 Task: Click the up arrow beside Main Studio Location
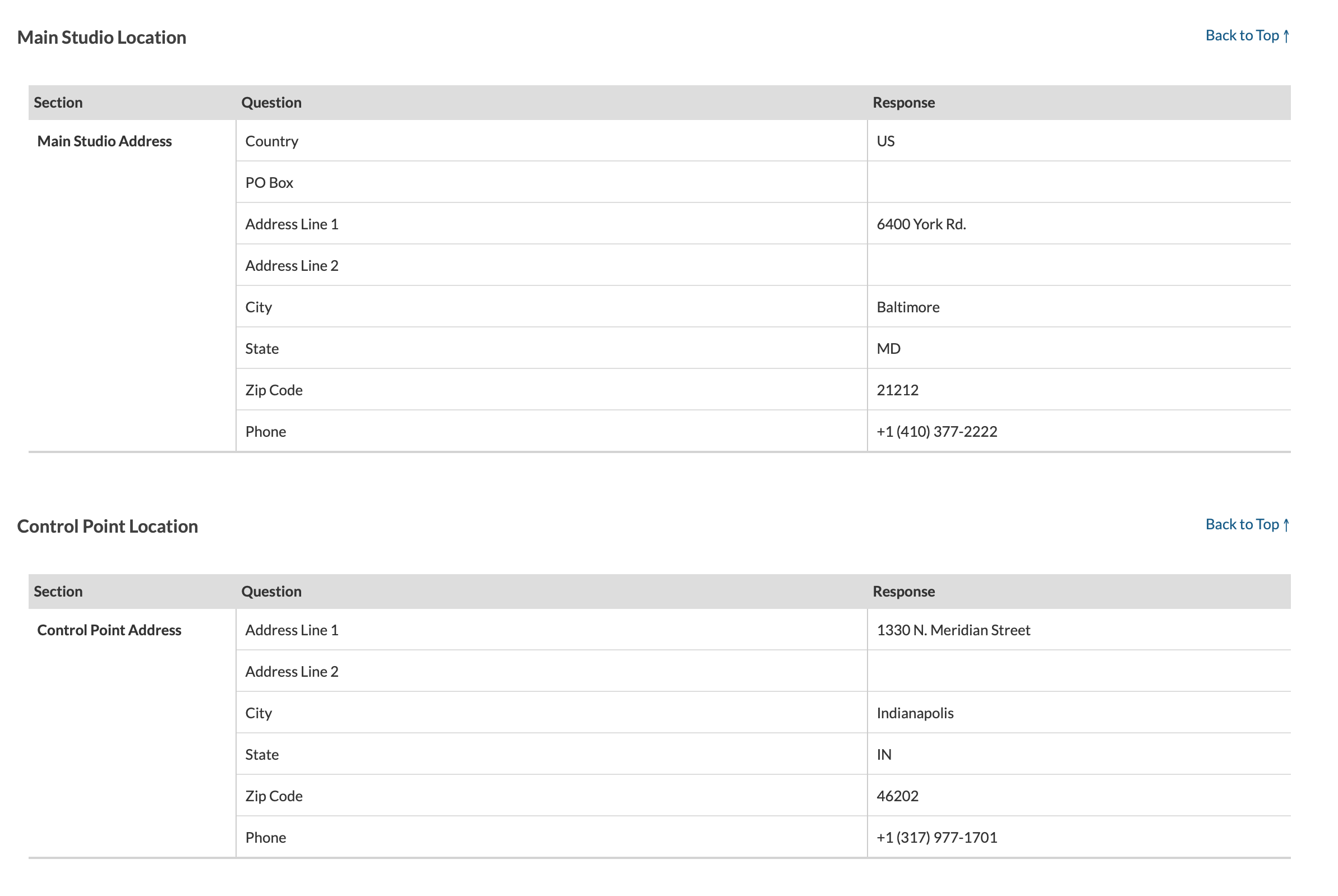click(x=1285, y=36)
